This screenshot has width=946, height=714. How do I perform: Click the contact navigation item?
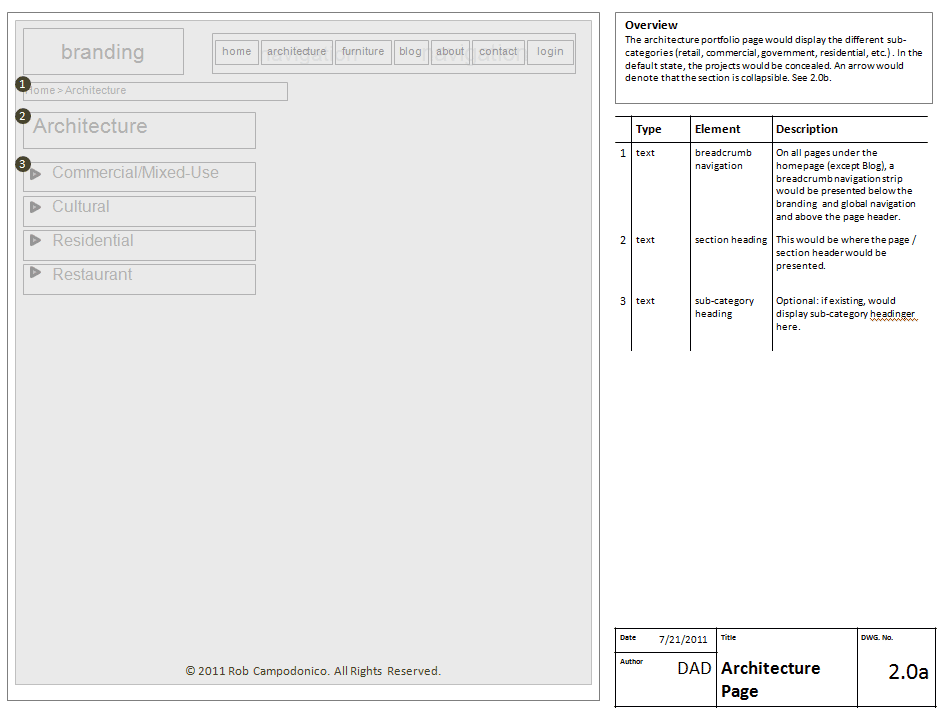tap(498, 52)
